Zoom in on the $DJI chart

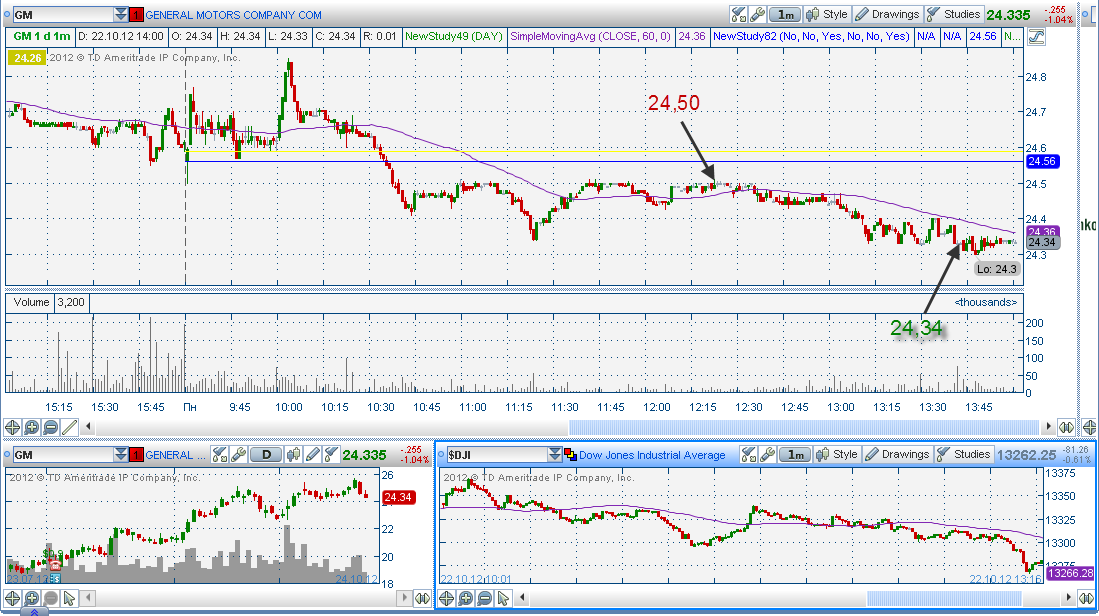pos(465,598)
